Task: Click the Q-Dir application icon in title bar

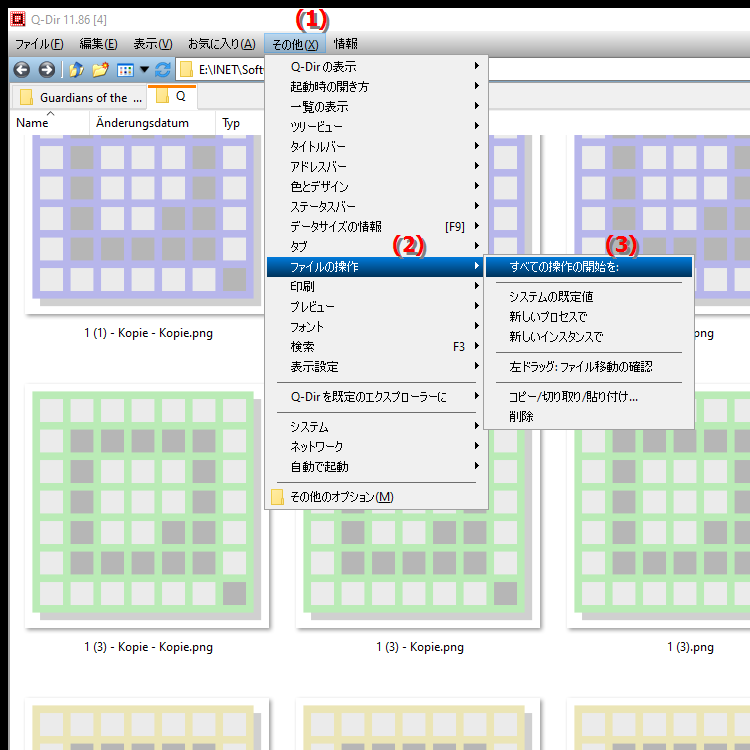Action: [x=18, y=19]
